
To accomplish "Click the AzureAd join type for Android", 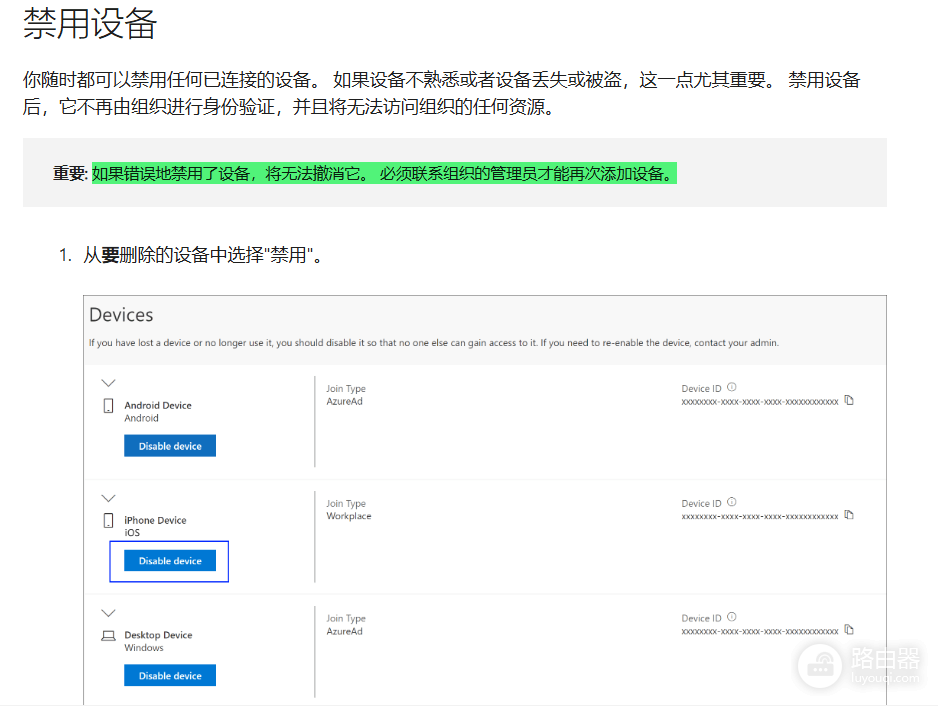I will pos(345,401).
